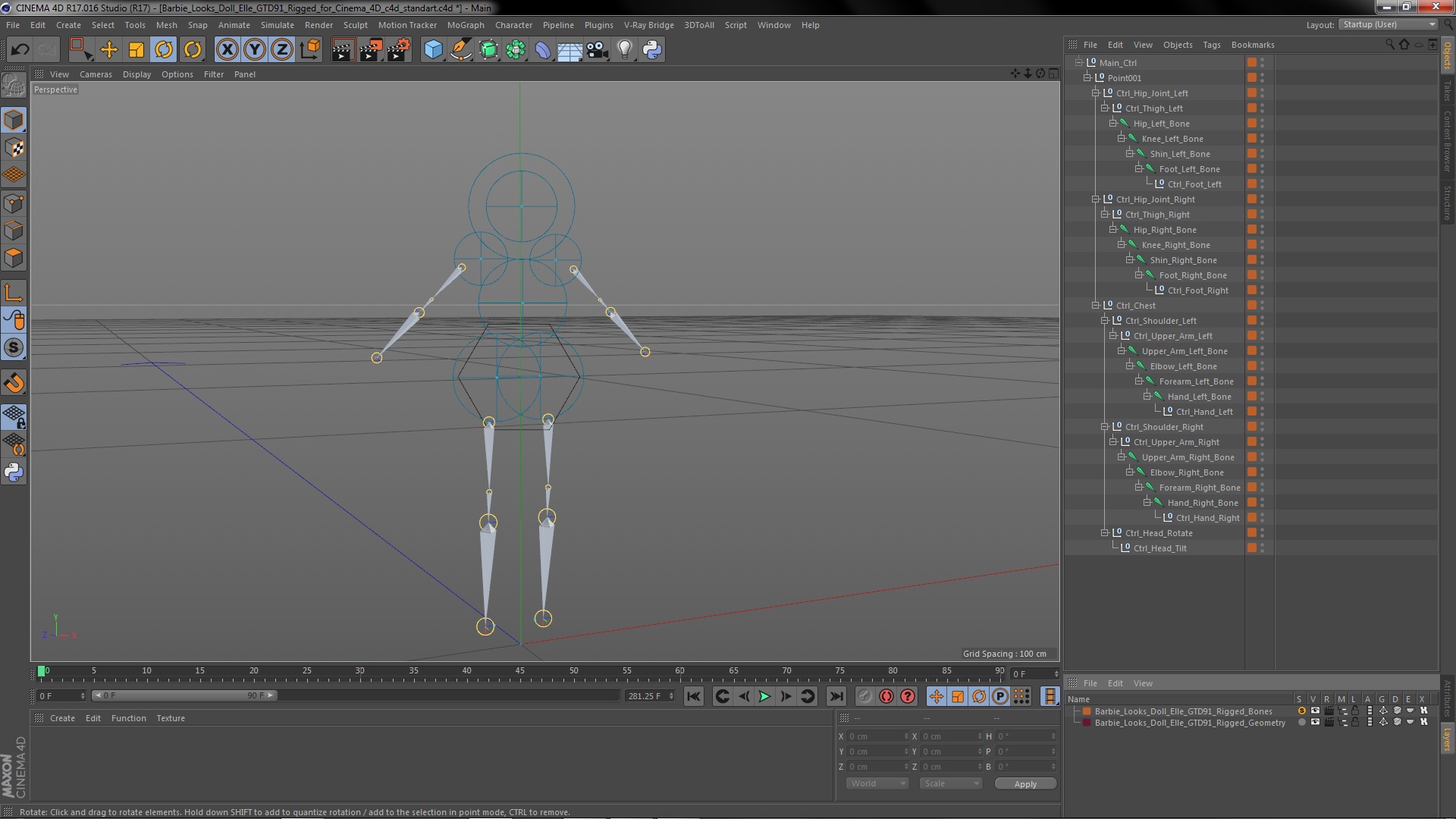The height and width of the screenshot is (819, 1456).
Task: Toggle view visibility of Rigged_Geometry layer
Action: pos(1315,722)
